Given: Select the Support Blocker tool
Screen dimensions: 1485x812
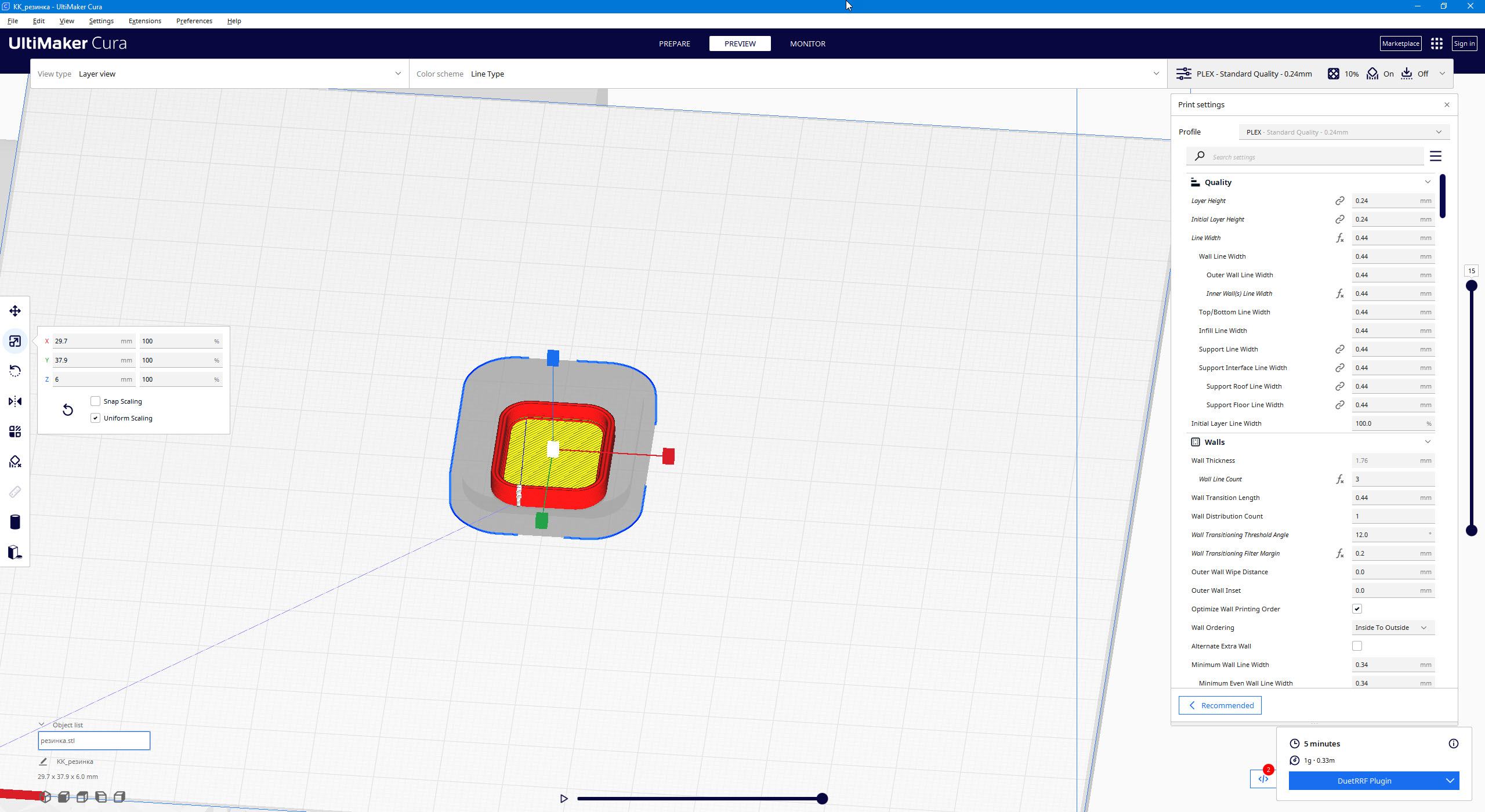Looking at the screenshot, I should (x=15, y=461).
